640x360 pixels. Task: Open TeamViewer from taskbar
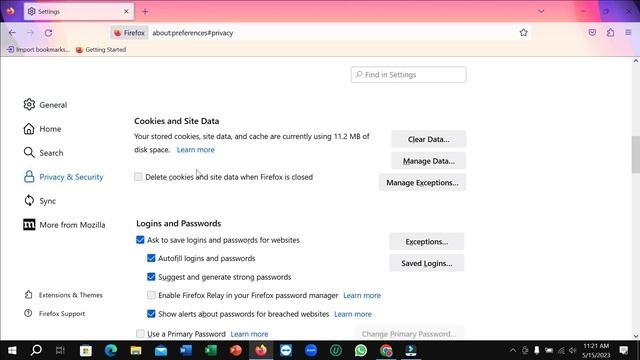coord(286,350)
